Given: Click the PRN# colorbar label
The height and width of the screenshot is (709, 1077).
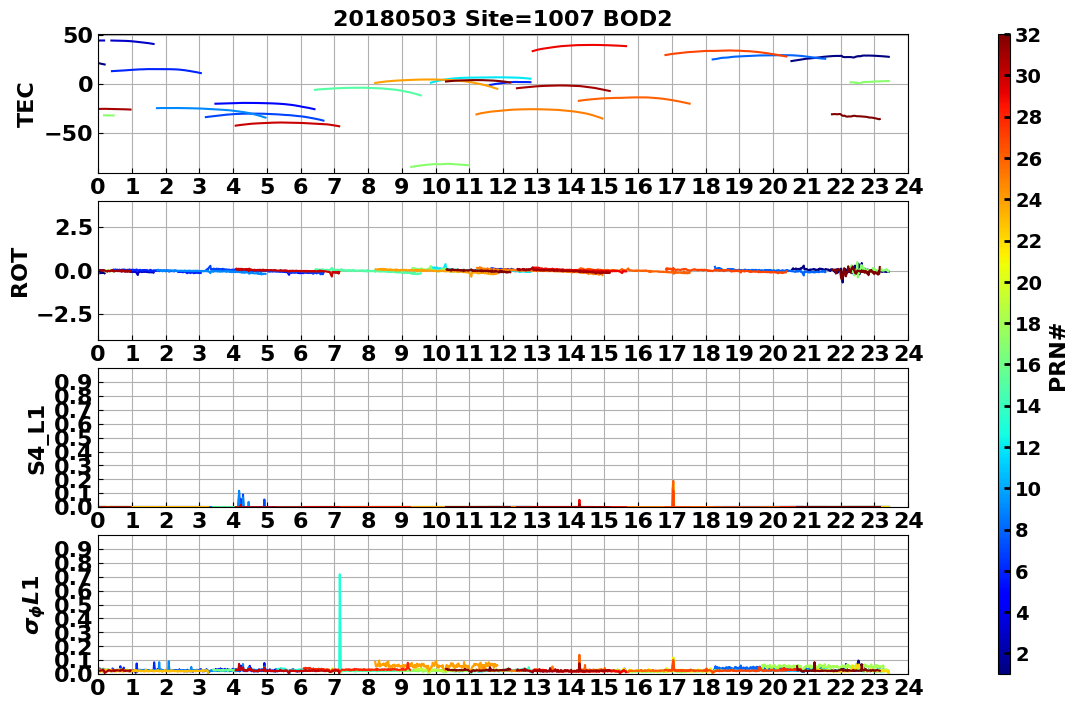Looking at the screenshot, I should point(1057,357).
